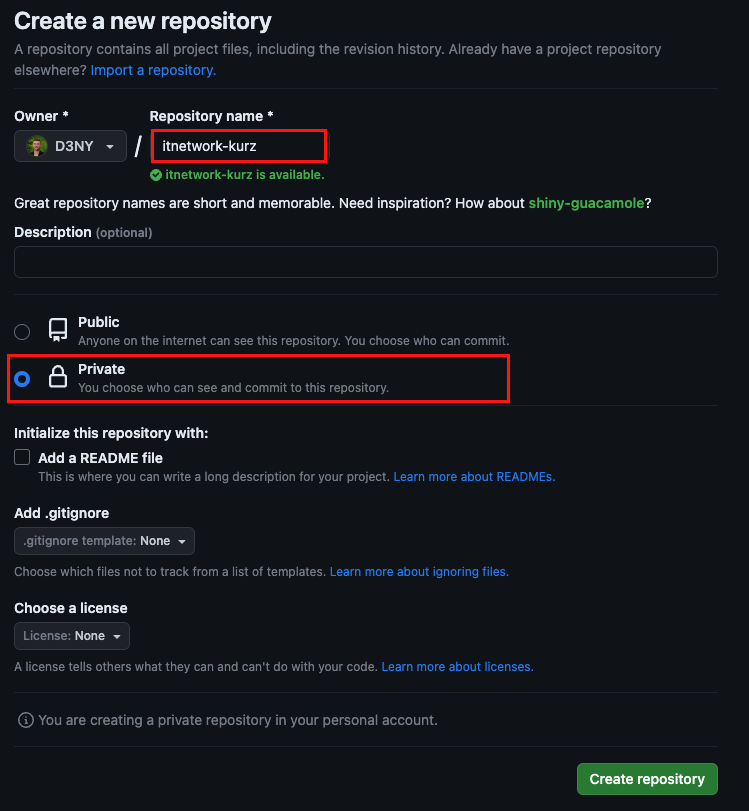Focus the Description text field

coord(365,262)
